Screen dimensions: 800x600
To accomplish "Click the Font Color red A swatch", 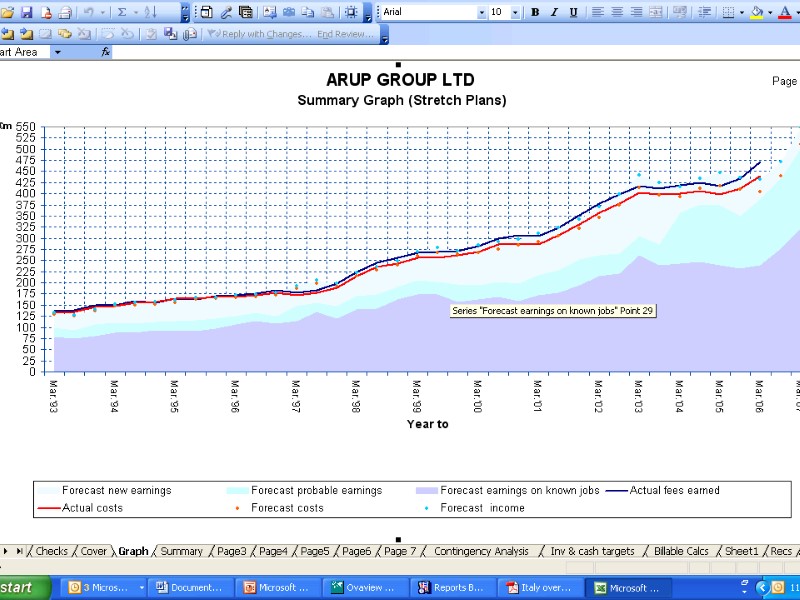I will (785, 12).
